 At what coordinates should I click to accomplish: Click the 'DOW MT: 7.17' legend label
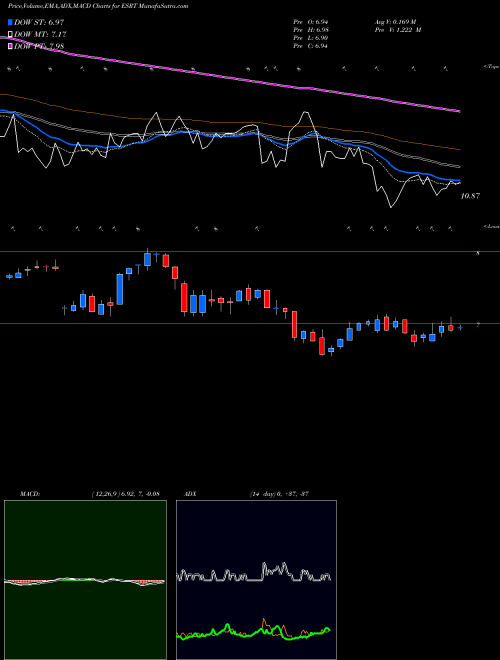coord(40,35)
